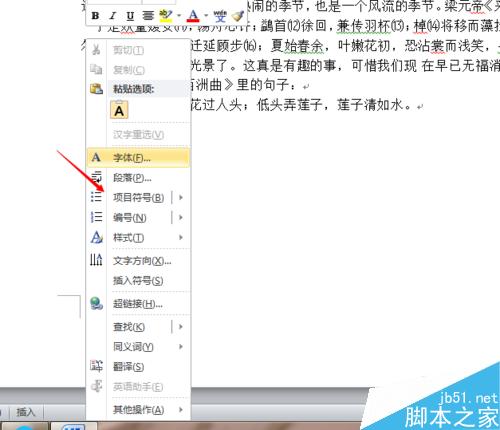This screenshot has width=500, height=430.
Task: Click the bullets list icon
Action: (96, 197)
